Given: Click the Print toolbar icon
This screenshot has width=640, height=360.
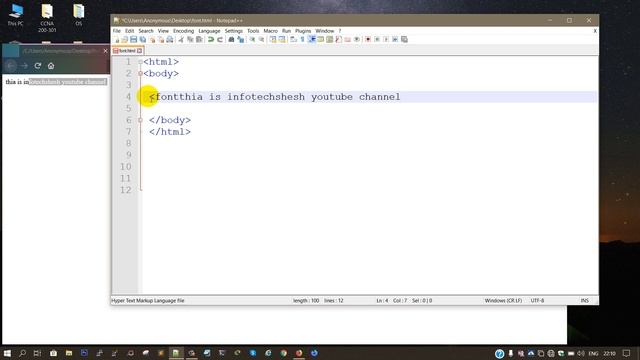Looking at the screenshot, I should click(x=170, y=40).
